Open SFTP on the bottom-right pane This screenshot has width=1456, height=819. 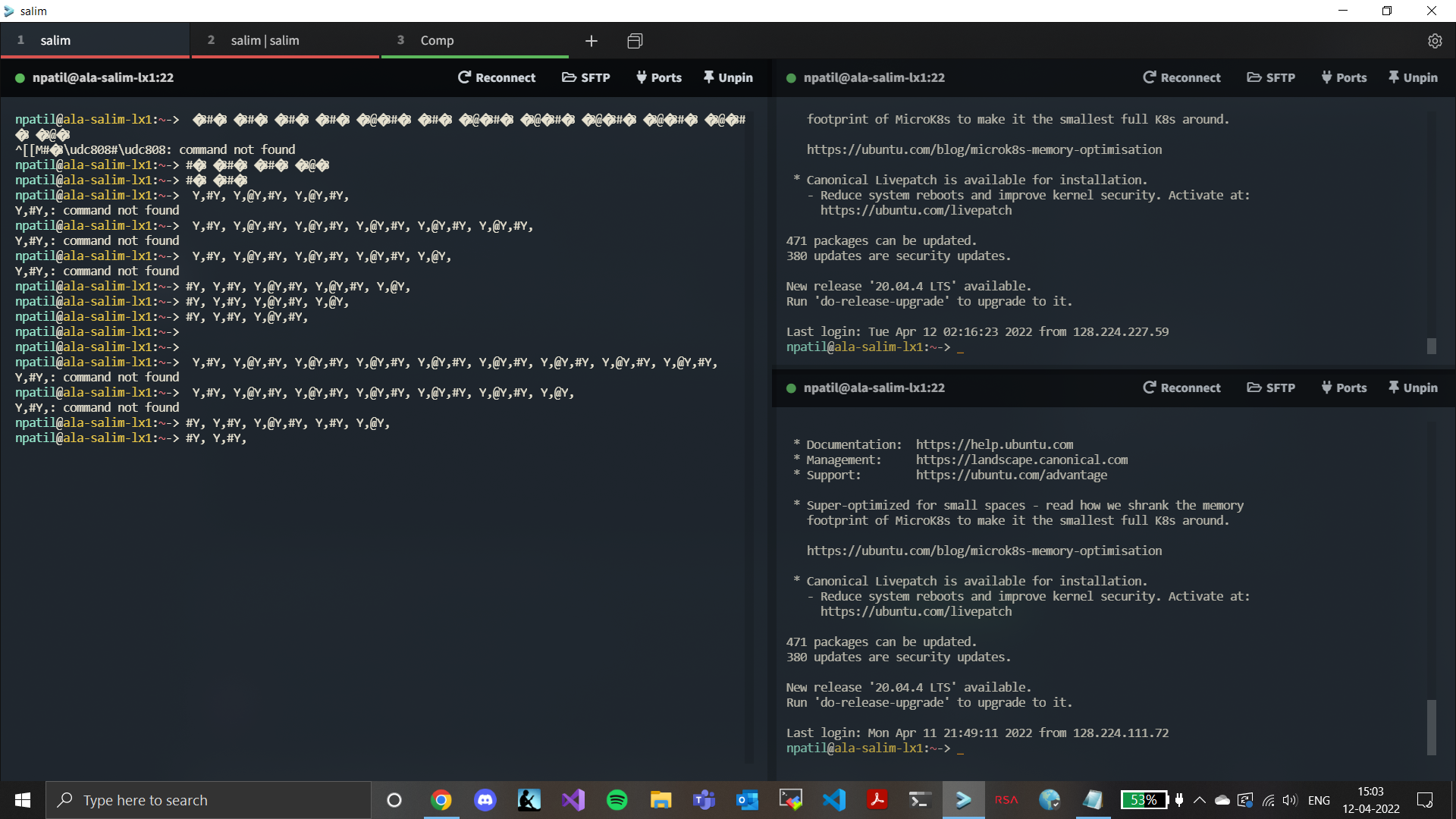[1271, 388]
